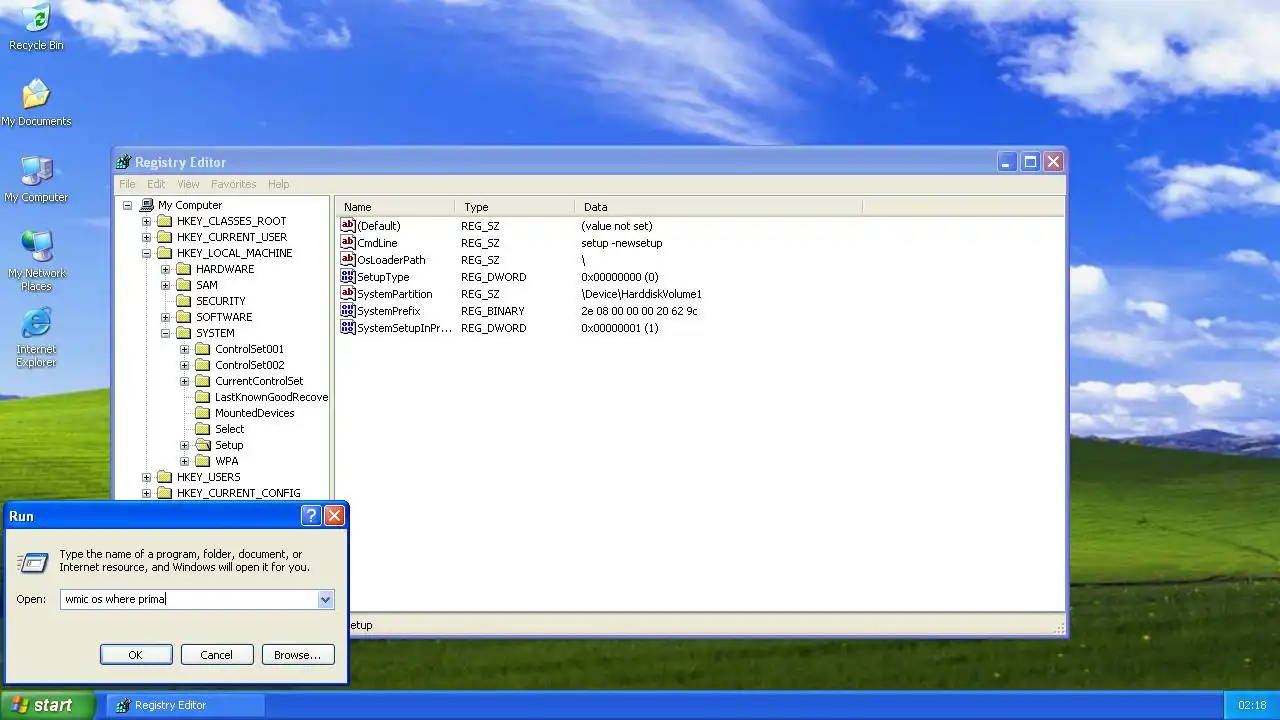The width and height of the screenshot is (1280, 720).
Task: Click the Registry Editor title bar icon
Action: click(x=124, y=162)
